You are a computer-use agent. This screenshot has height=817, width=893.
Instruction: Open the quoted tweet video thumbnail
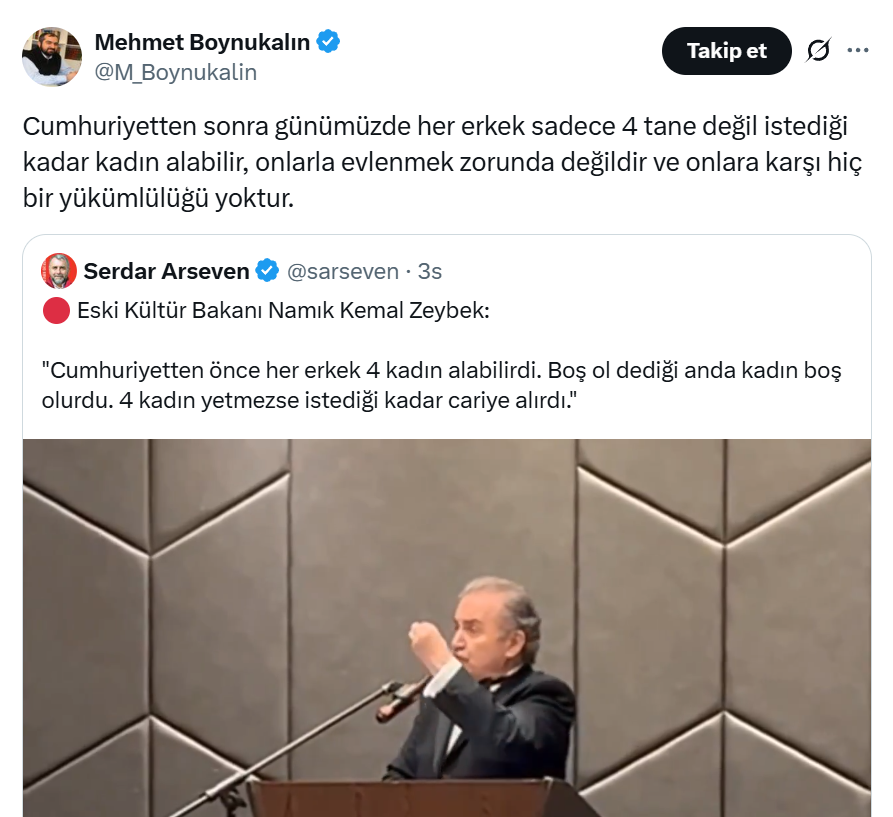pyautogui.click(x=447, y=627)
